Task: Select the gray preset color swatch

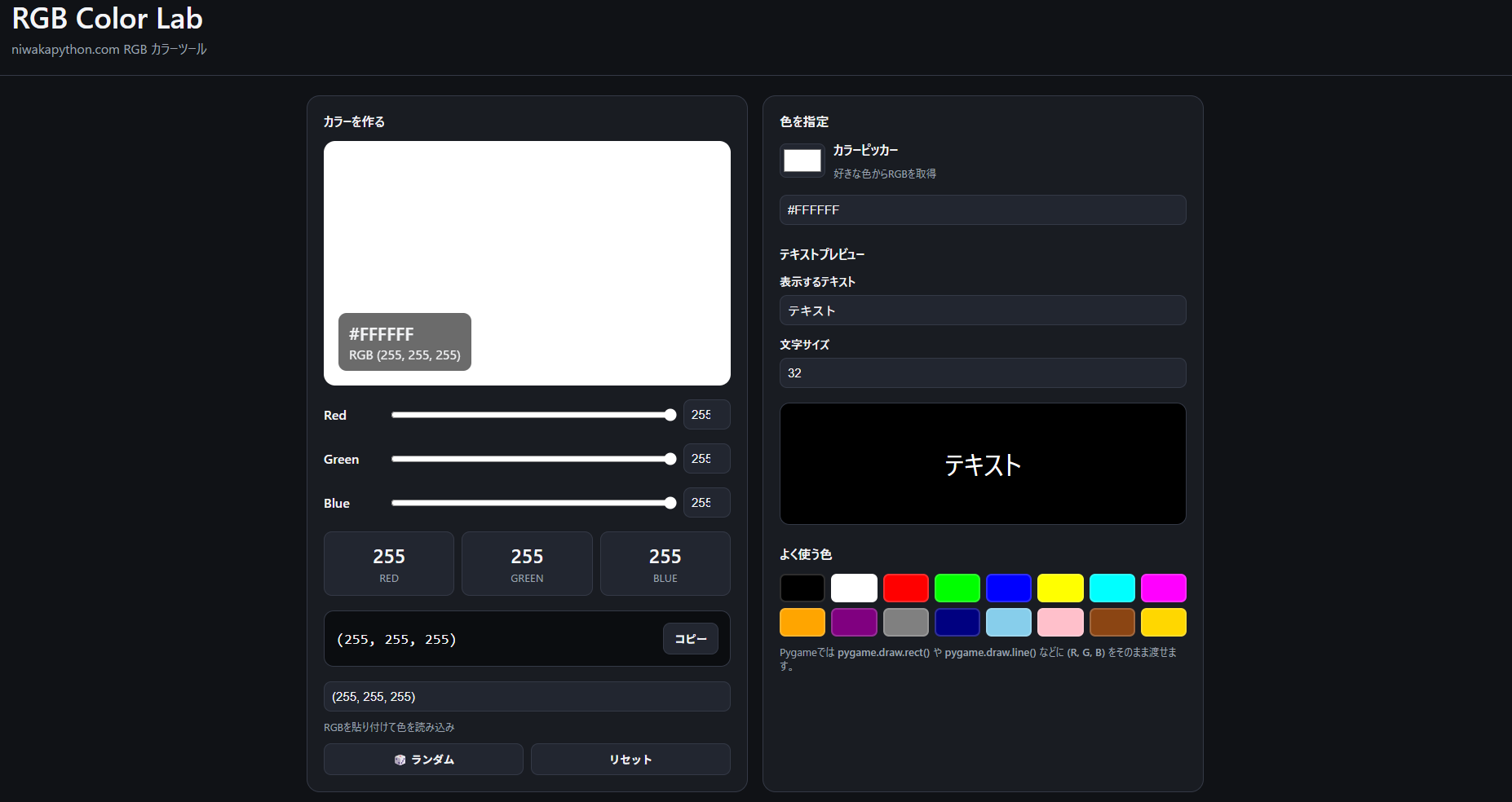Action: [906, 622]
